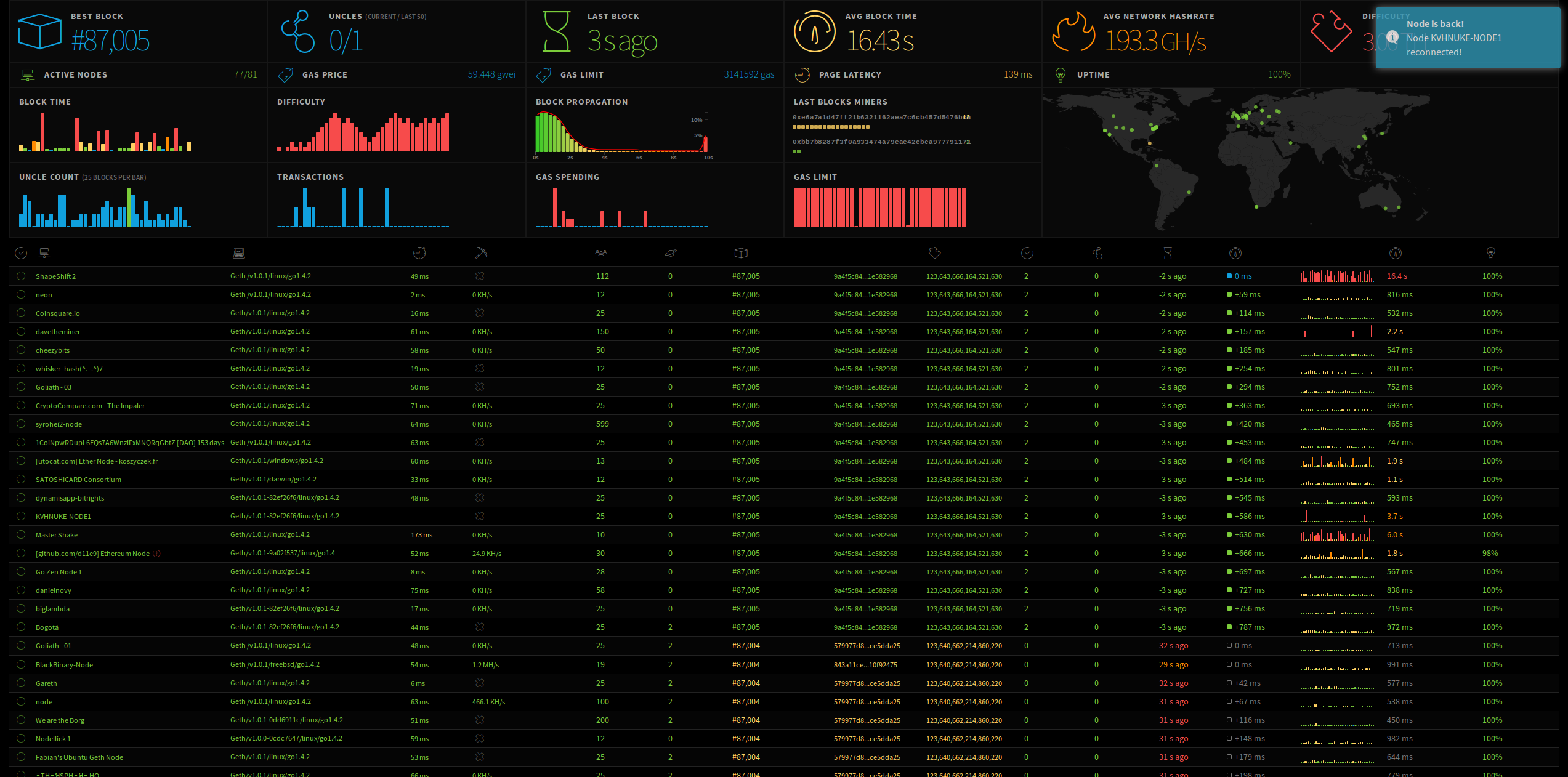Click info icon beside github.com/d11e9 Ethereum Node
This screenshot has width=1568, height=777.
tap(156, 554)
